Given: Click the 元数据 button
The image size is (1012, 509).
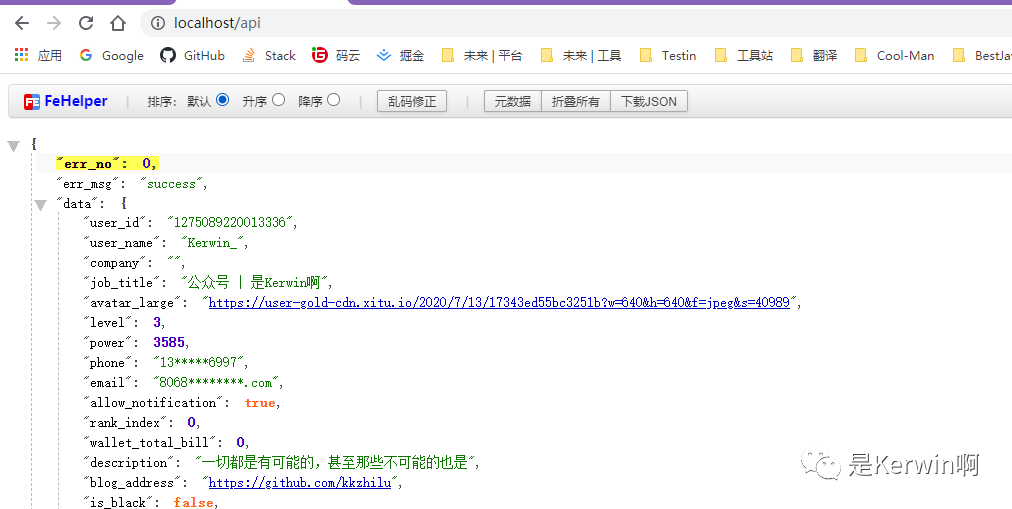Looking at the screenshot, I should click(x=513, y=101).
